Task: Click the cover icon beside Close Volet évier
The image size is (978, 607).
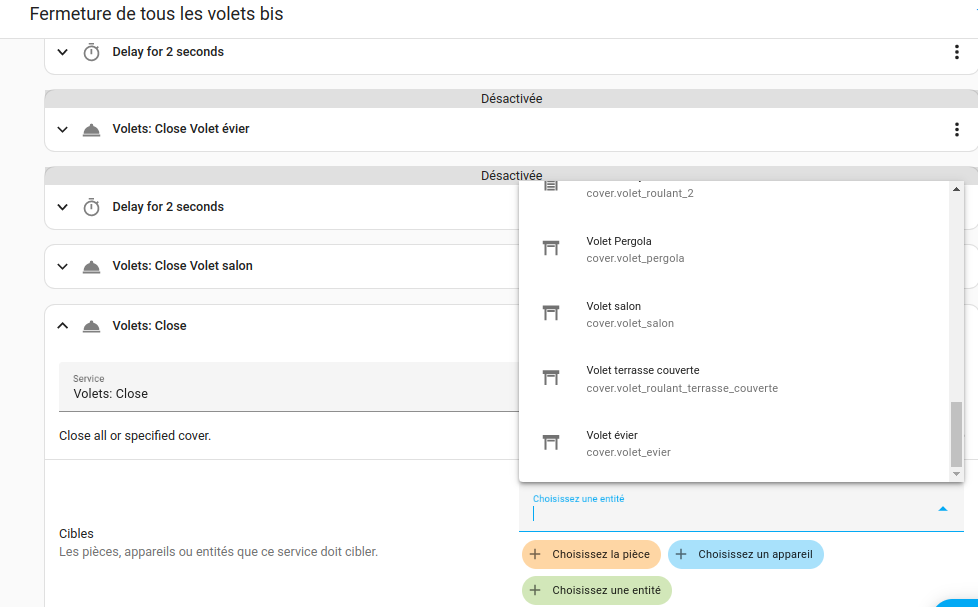Action: coord(91,129)
